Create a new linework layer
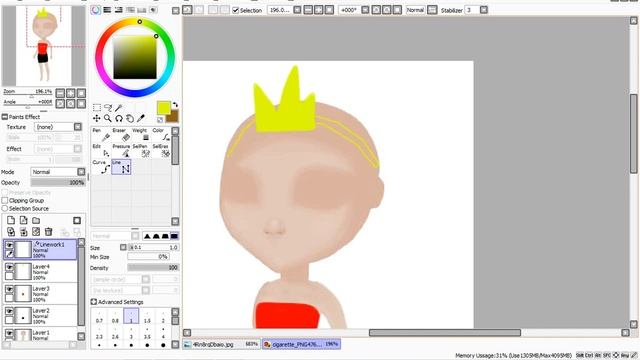This screenshot has width=640, height=360. [x=24, y=220]
